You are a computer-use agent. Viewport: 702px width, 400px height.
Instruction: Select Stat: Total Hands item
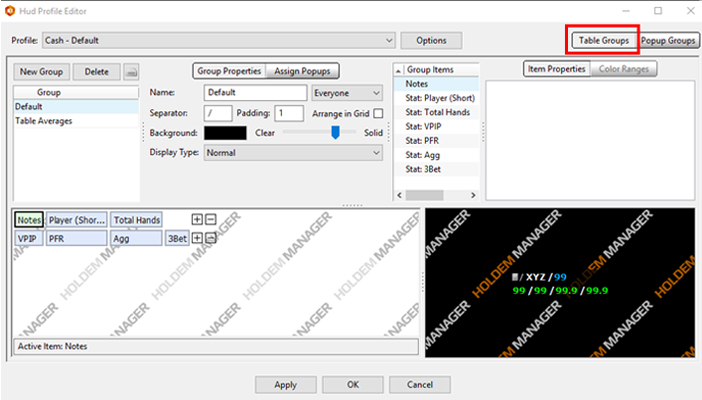pyautogui.click(x=437, y=112)
